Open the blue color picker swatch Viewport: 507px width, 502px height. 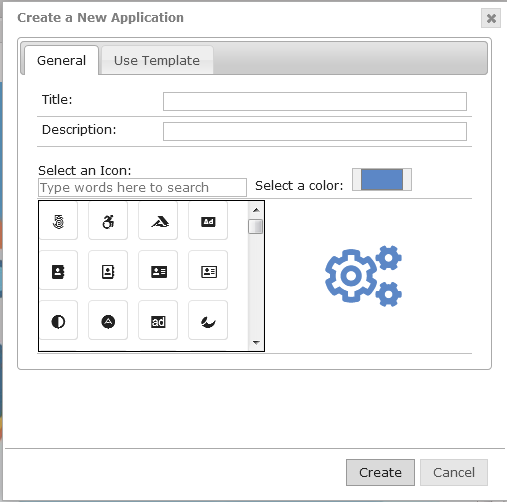[382, 180]
